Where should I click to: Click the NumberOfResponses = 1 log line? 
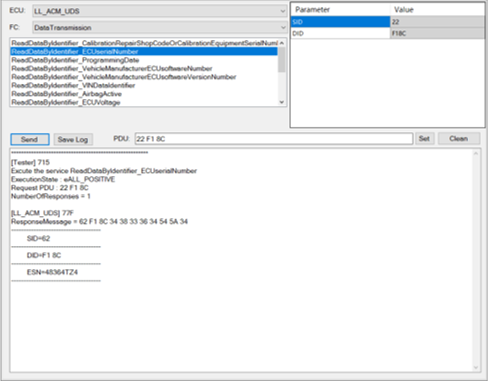51,196
